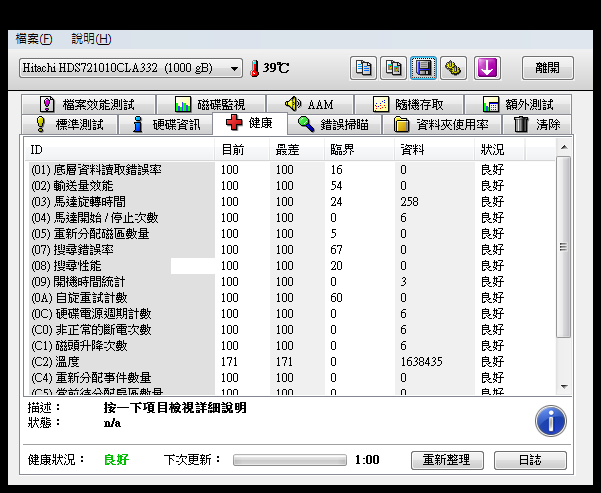
Task: Select row (07) 搜尋錯誤率
Action: click(x=290, y=250)
